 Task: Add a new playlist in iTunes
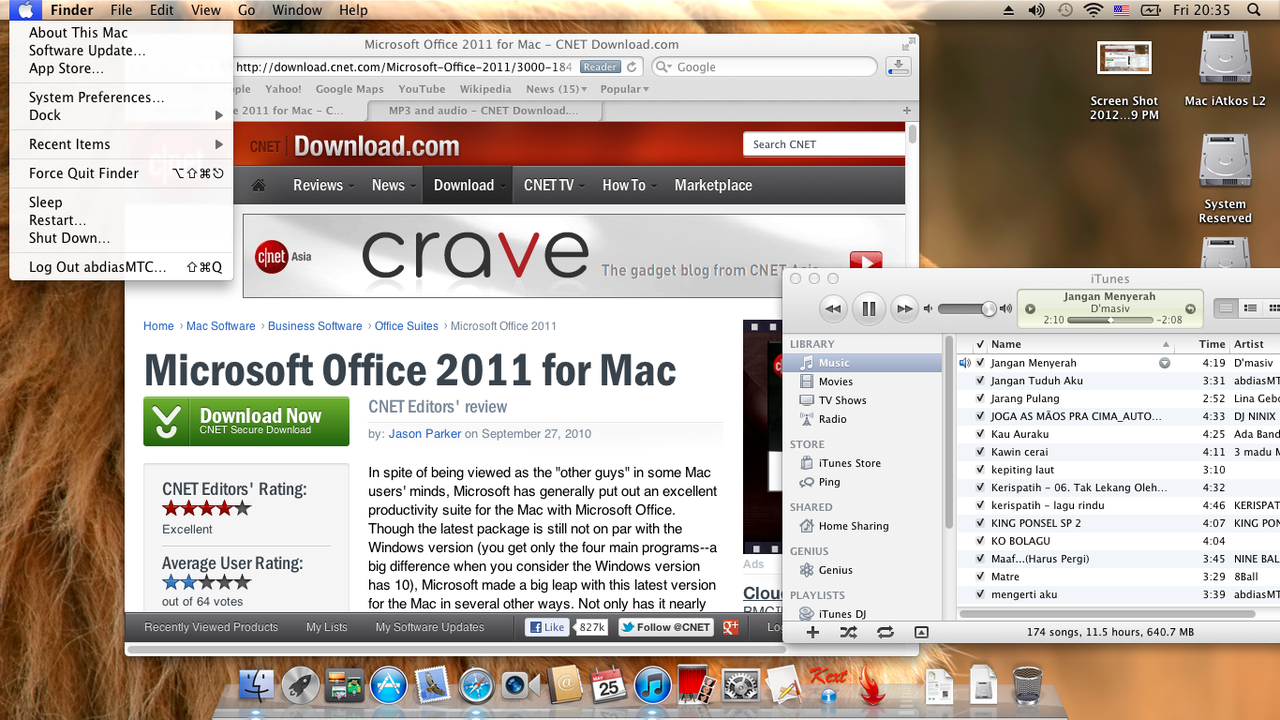pos(812,632)
